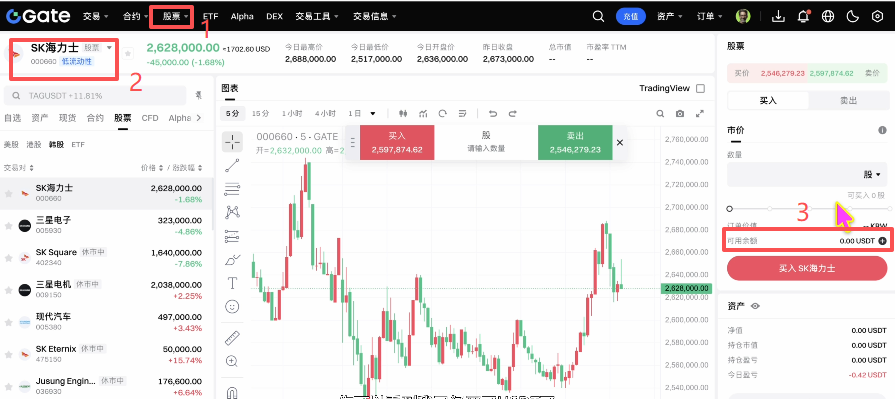Open the language globe icon
The image size is (895, 399).
(x=828, y=17)
